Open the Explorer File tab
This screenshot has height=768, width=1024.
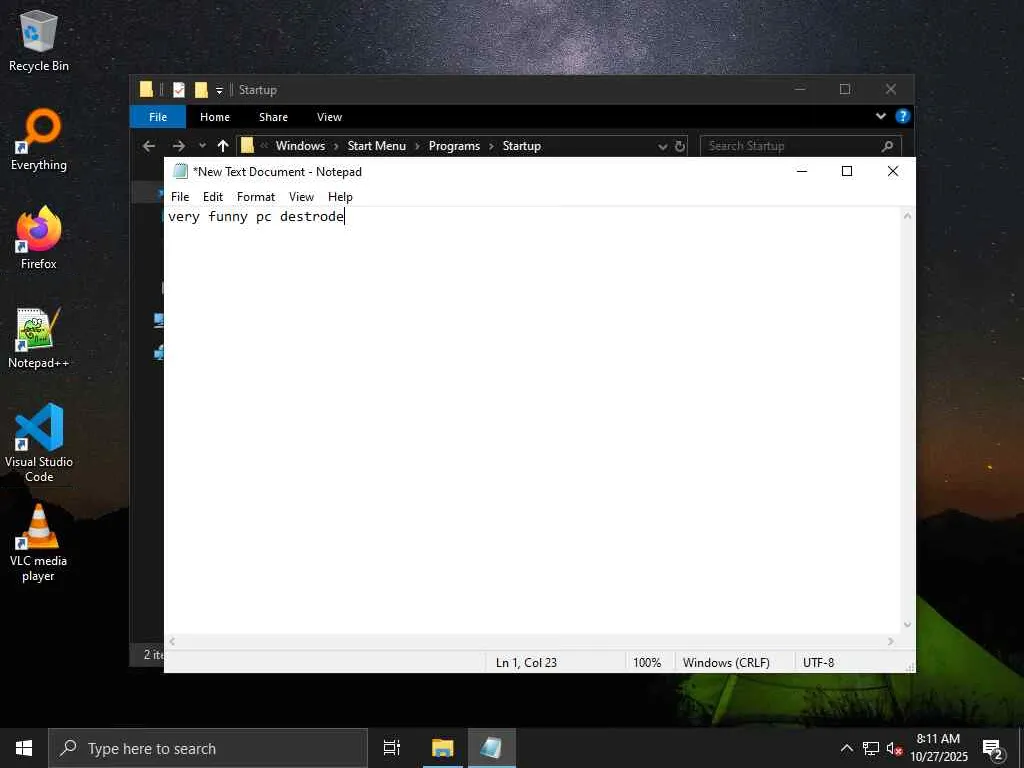[x=158, y=117]
